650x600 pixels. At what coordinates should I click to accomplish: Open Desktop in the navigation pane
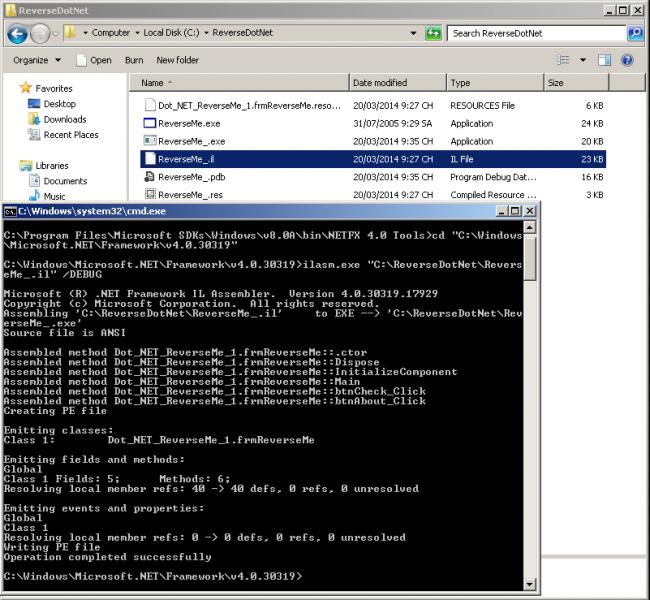(60, 104)
